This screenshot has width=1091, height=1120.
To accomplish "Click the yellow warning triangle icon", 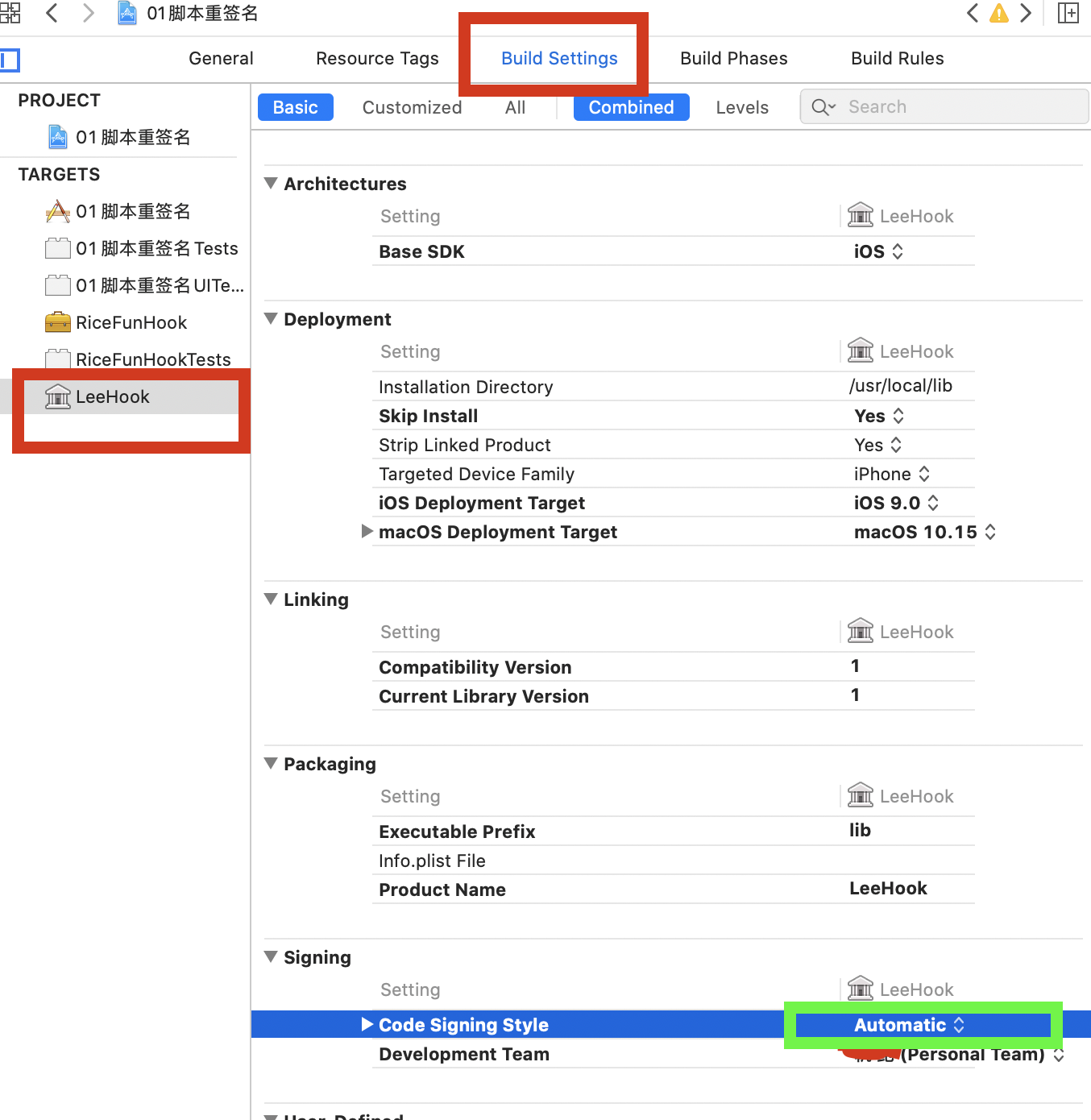I will click(x=999, y=13).
